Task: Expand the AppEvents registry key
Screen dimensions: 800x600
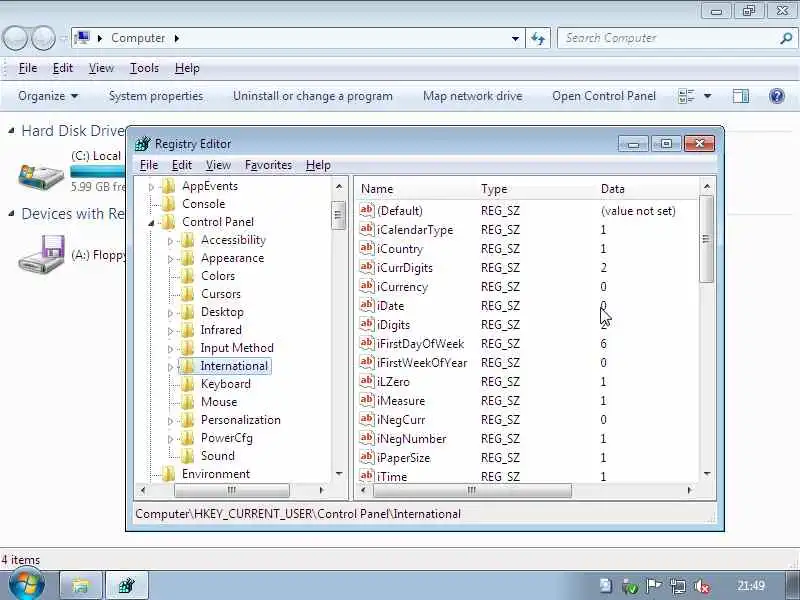Action: [x=151, y=187]
